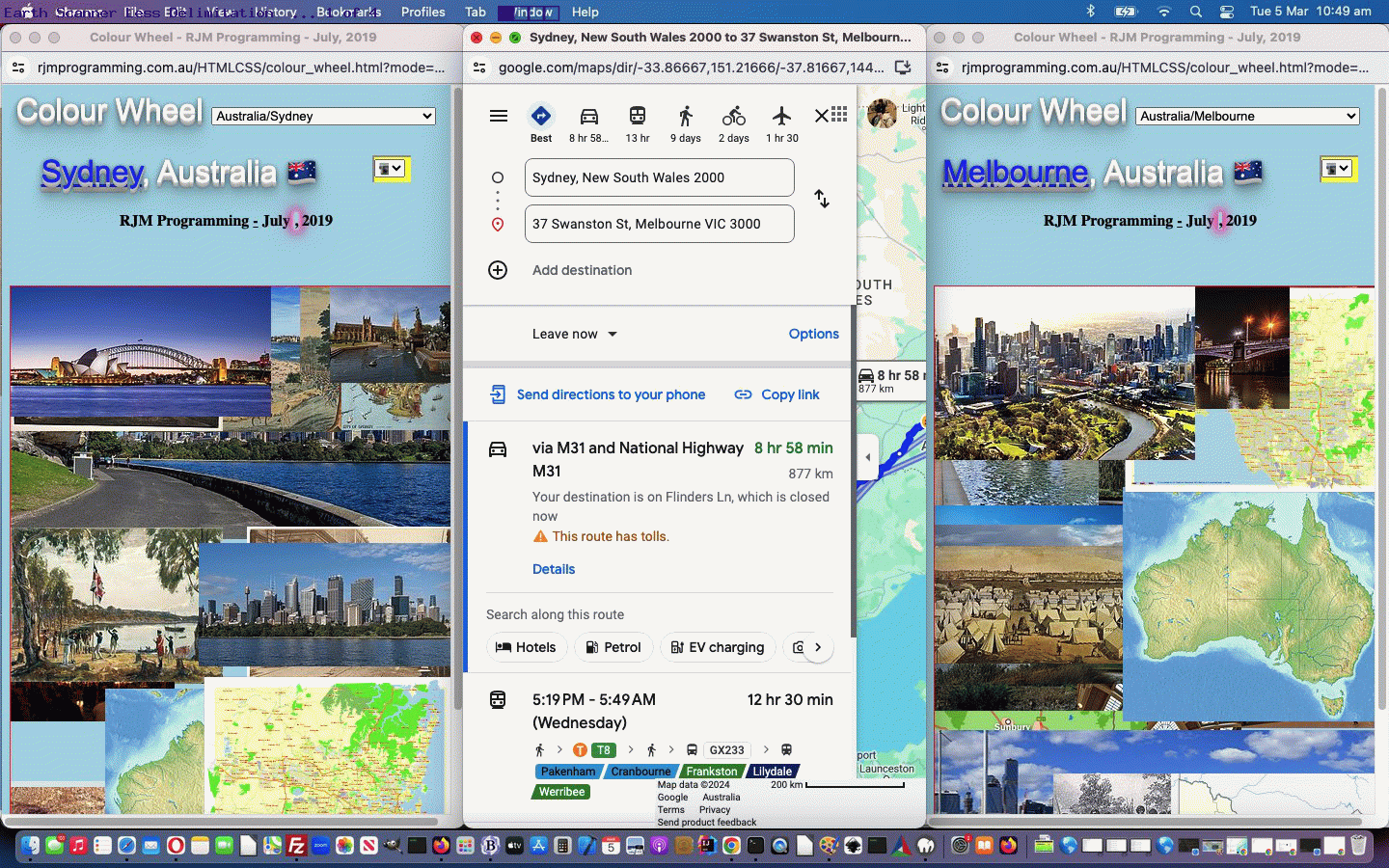The width and height of the screenshot is (1389, 868).
Task: Select the Transit travel mode icon
Action: [x=638, y=116]
